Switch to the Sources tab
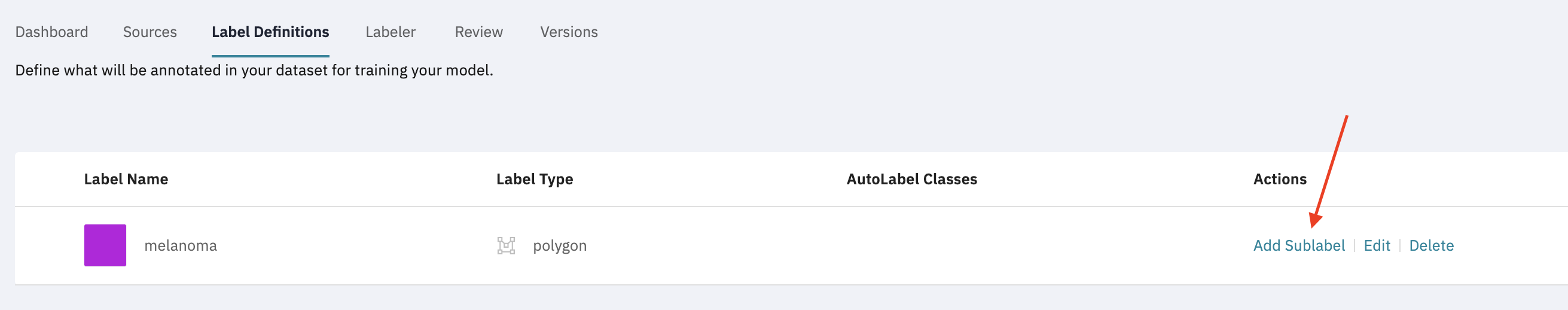This screenshot has height=310, width=1568. (150, 32)
